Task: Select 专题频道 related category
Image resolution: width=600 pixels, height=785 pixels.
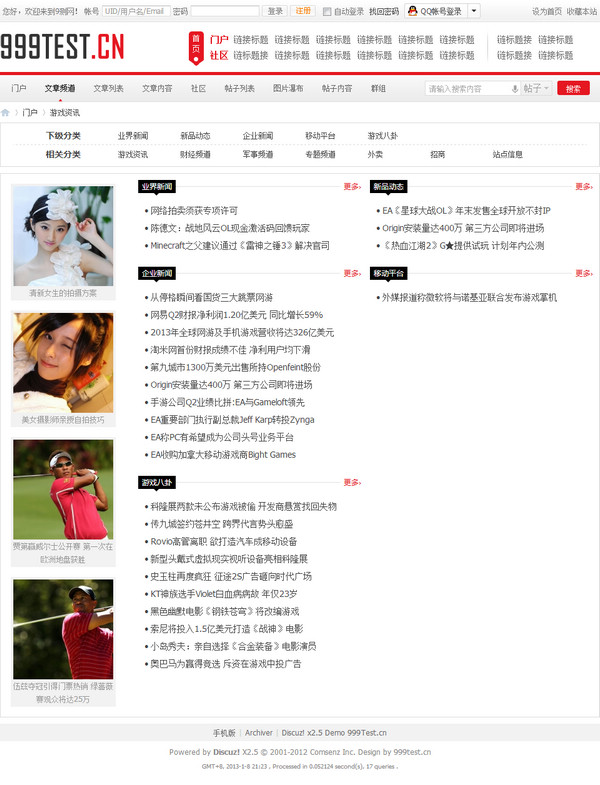Action: [321, 155]
